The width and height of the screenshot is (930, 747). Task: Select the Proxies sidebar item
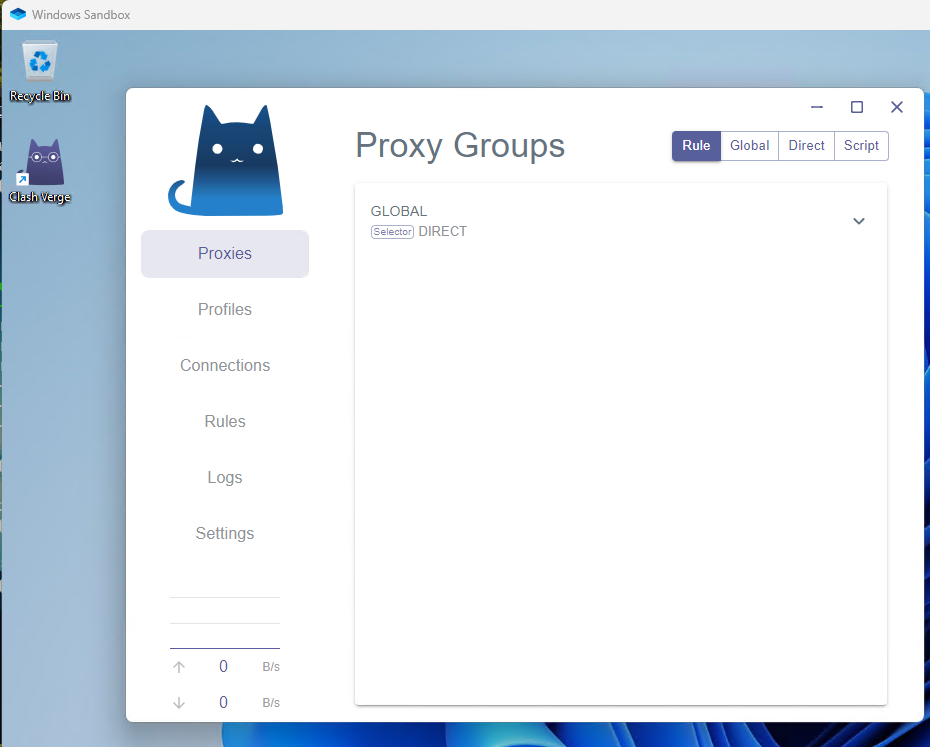tap(224, 253)
